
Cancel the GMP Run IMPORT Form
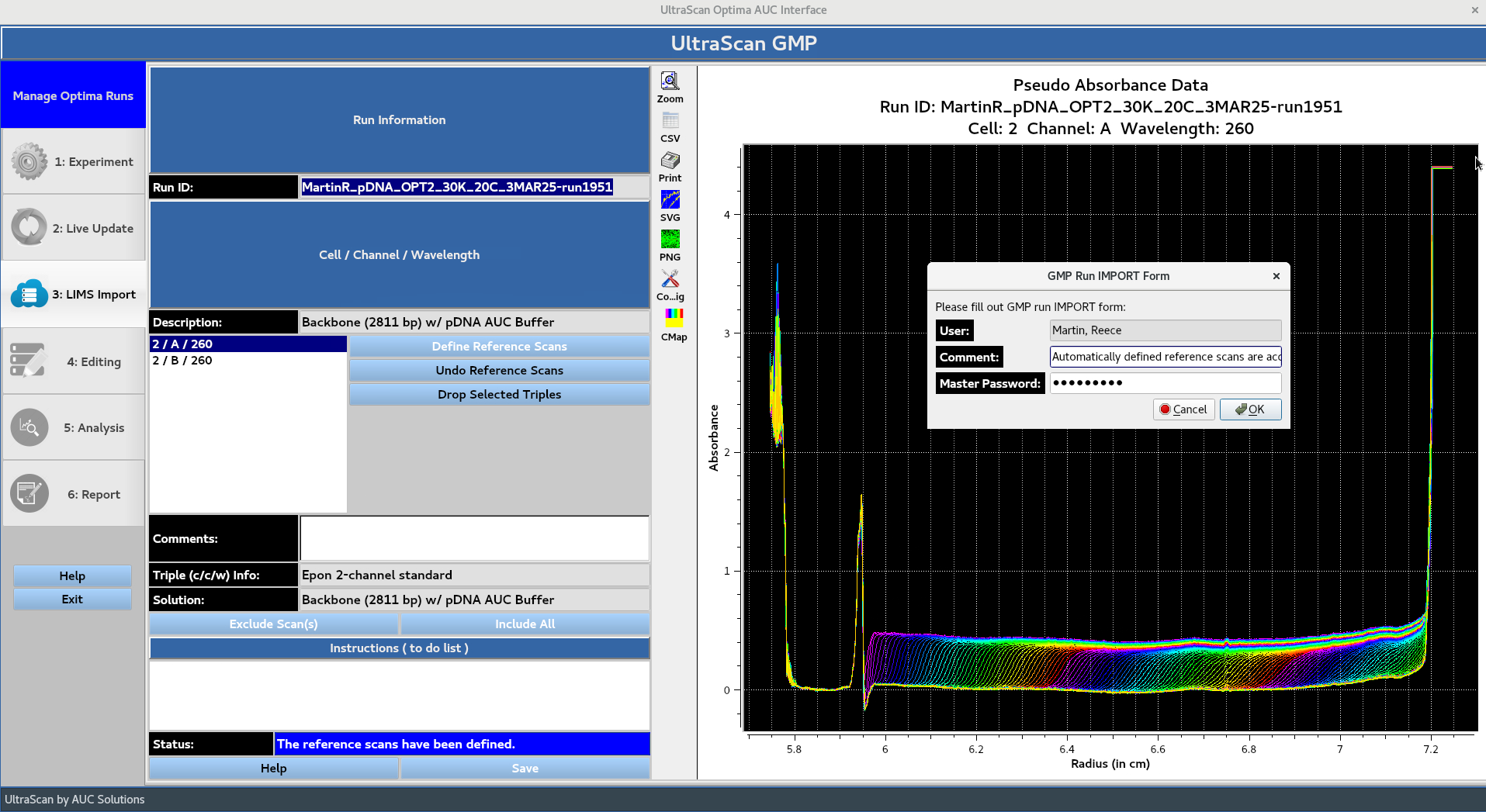point(1183,409)
